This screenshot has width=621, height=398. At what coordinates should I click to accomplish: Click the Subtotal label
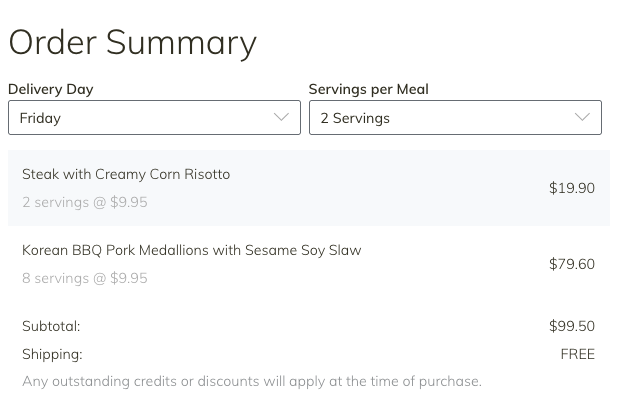pyautogui.click(x=51, y=326)
